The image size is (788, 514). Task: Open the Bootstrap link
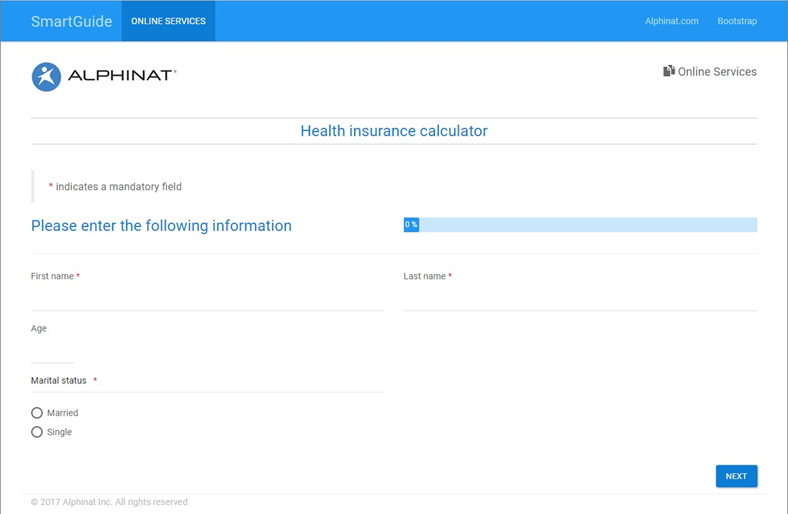[737, 21]
